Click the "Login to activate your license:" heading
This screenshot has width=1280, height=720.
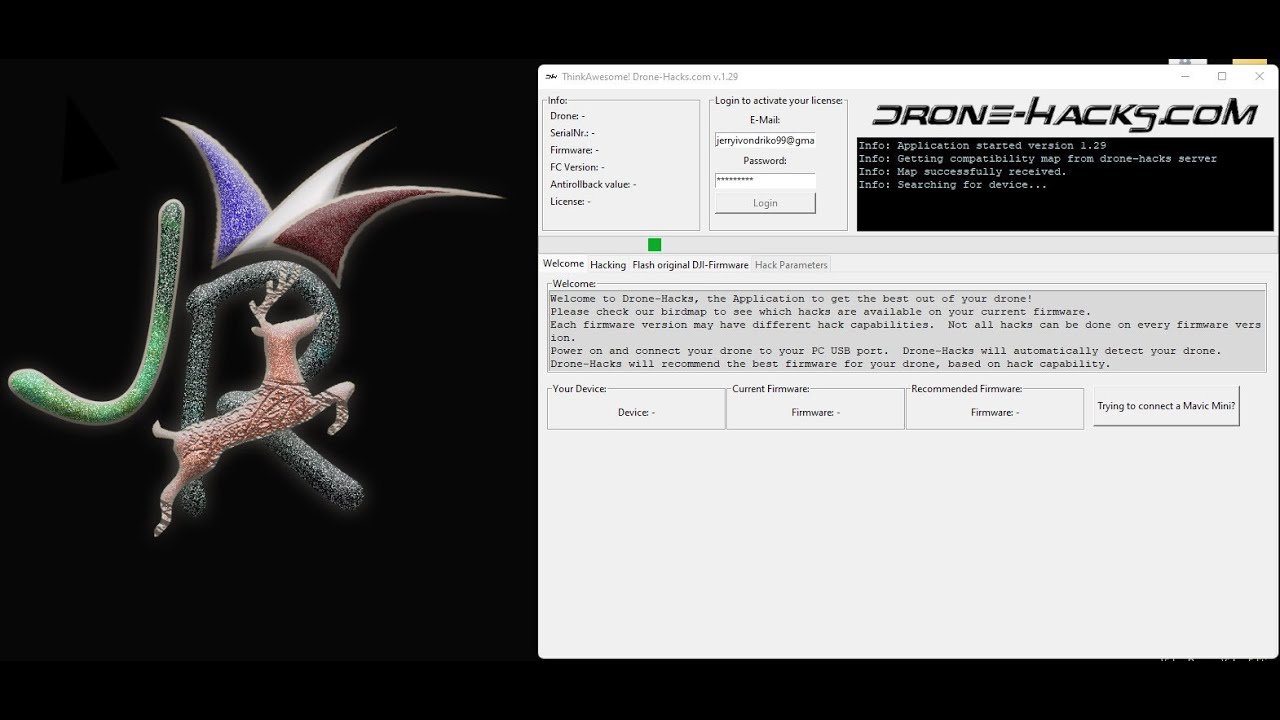click(x=779, y=101)
